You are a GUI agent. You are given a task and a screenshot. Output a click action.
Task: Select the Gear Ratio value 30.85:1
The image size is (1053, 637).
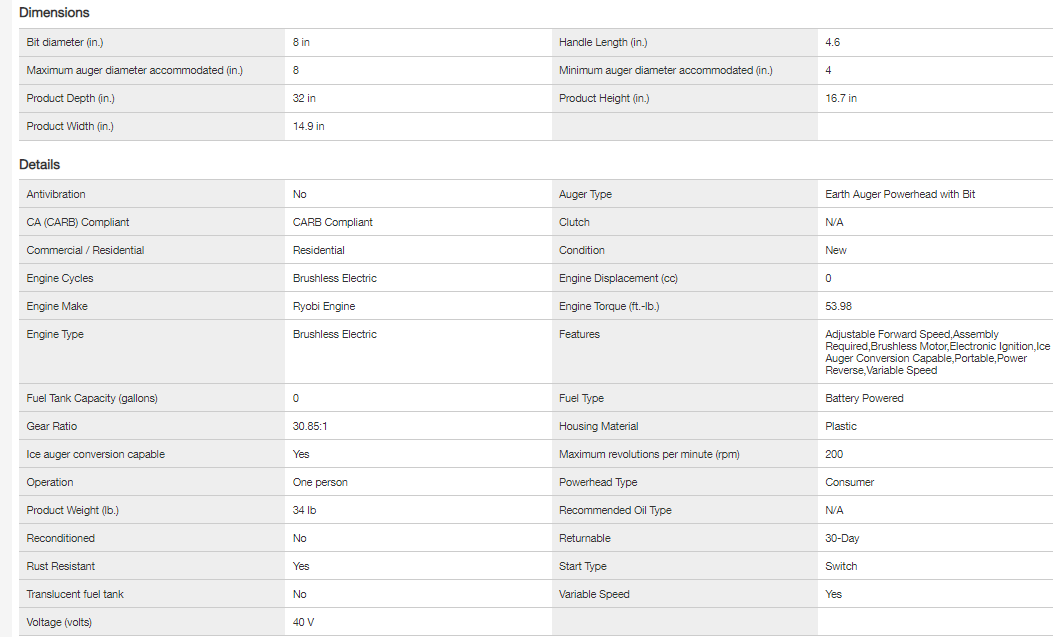coord(312,427)
